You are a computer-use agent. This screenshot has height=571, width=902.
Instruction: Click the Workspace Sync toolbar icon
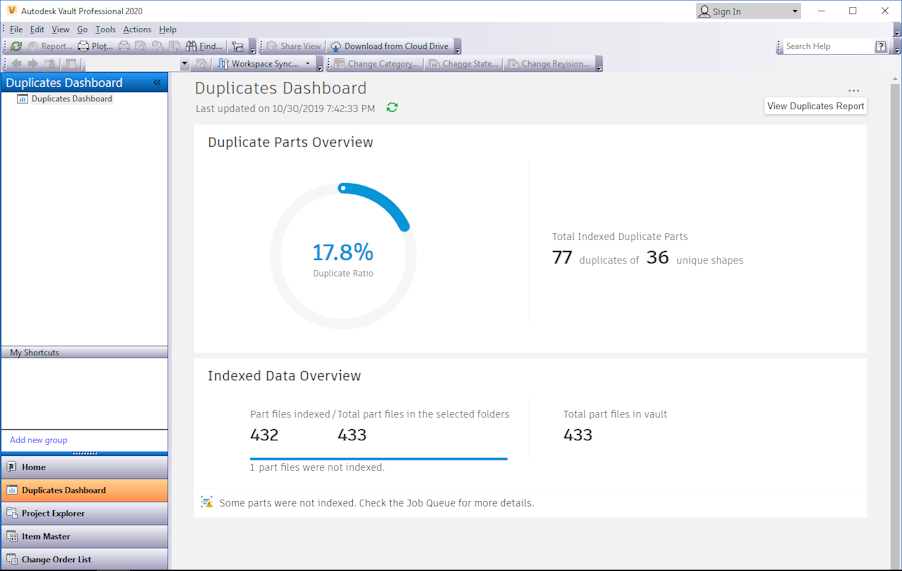tap(224, 64)
